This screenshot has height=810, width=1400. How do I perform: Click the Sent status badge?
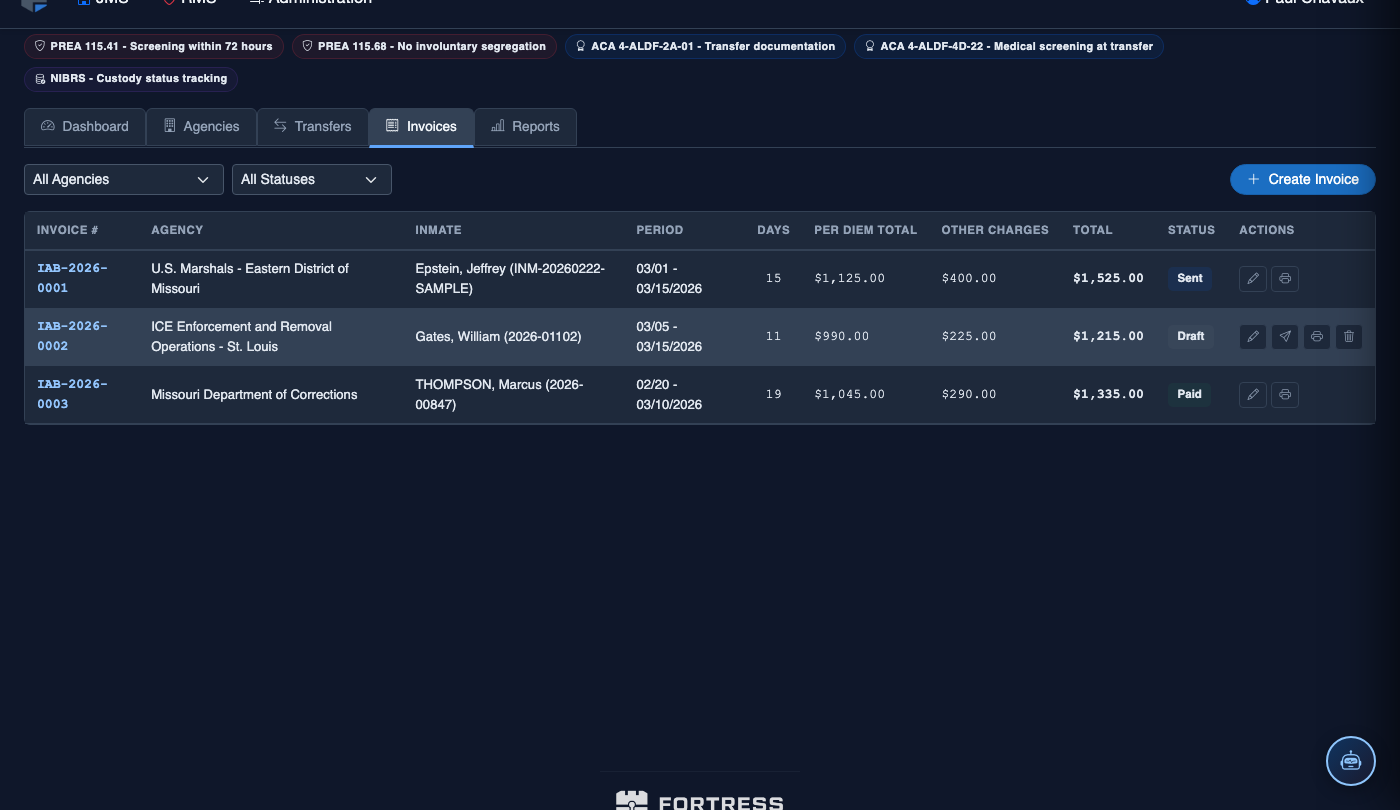click(x=1189, y=279)
